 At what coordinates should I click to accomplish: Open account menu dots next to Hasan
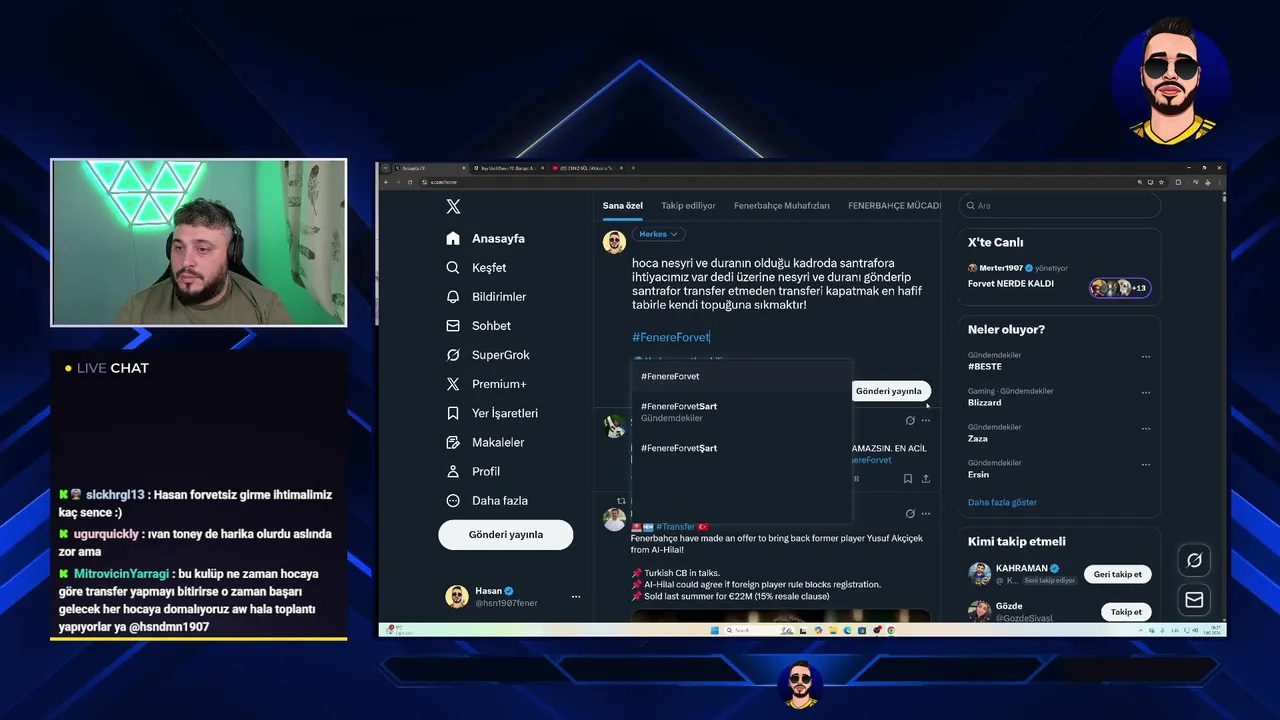(x=576, y=597)
